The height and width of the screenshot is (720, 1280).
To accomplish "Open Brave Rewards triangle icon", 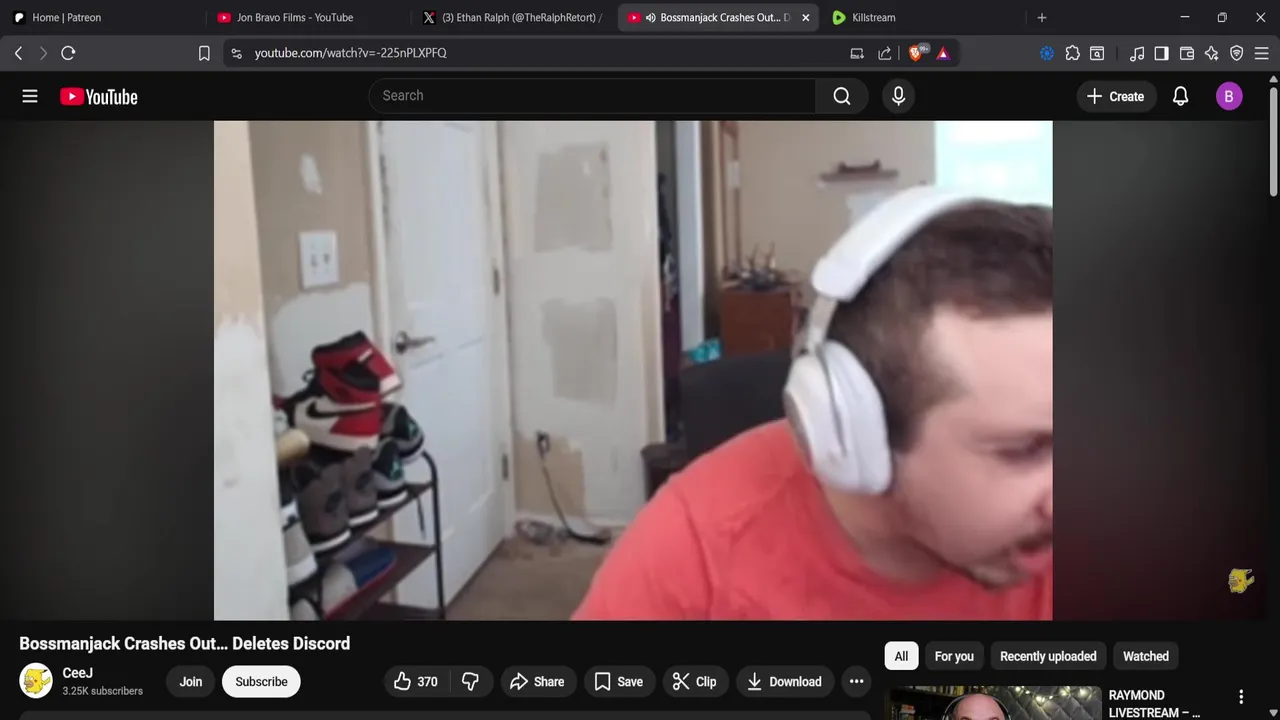I will tap(943, 53).
